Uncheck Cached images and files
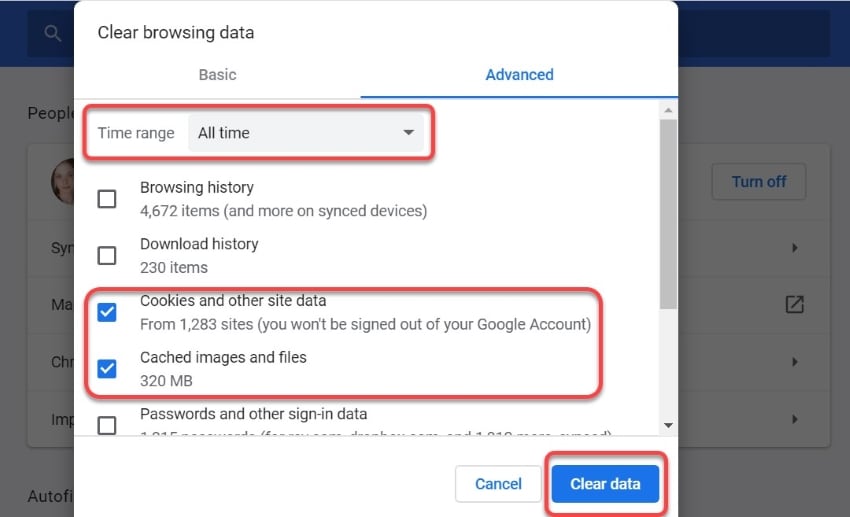 pos(107,369)
